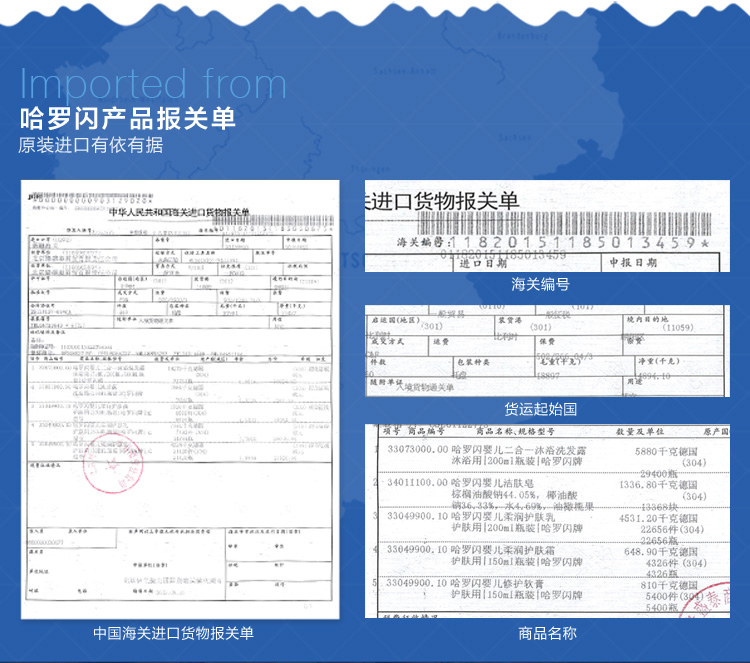Click the subtitle '原装进口有依有据'
This screenshot has height=663, width=750.
pyautogui.click(x=90, y=145)
